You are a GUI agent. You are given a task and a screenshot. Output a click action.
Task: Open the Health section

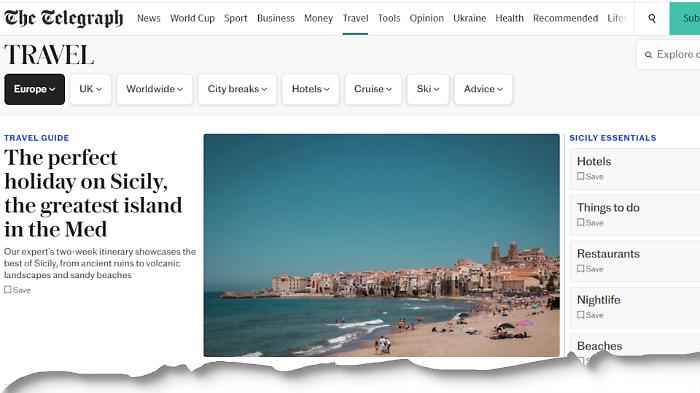509,18
